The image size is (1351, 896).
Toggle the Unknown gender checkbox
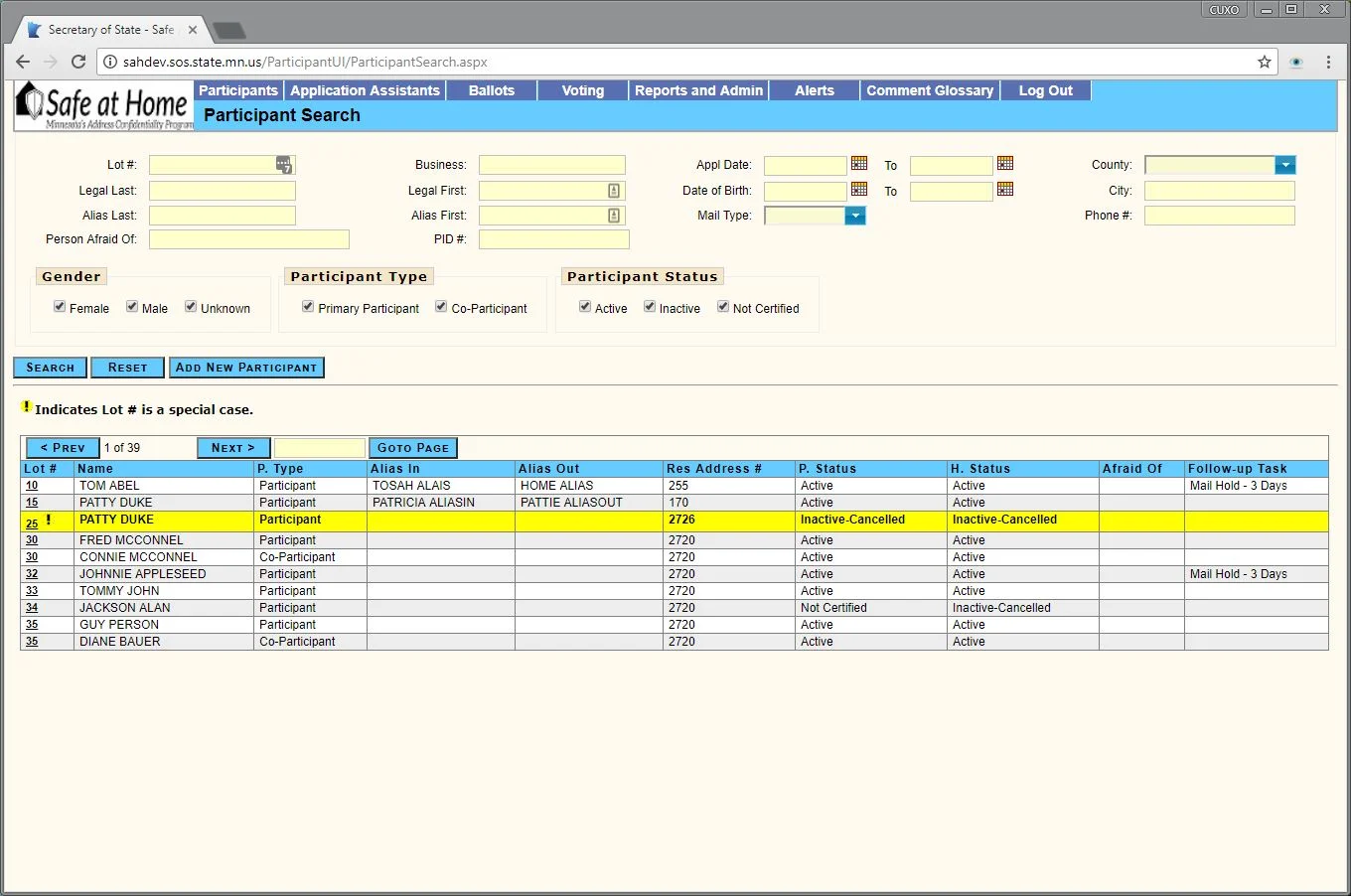click(x=191, y=307)
